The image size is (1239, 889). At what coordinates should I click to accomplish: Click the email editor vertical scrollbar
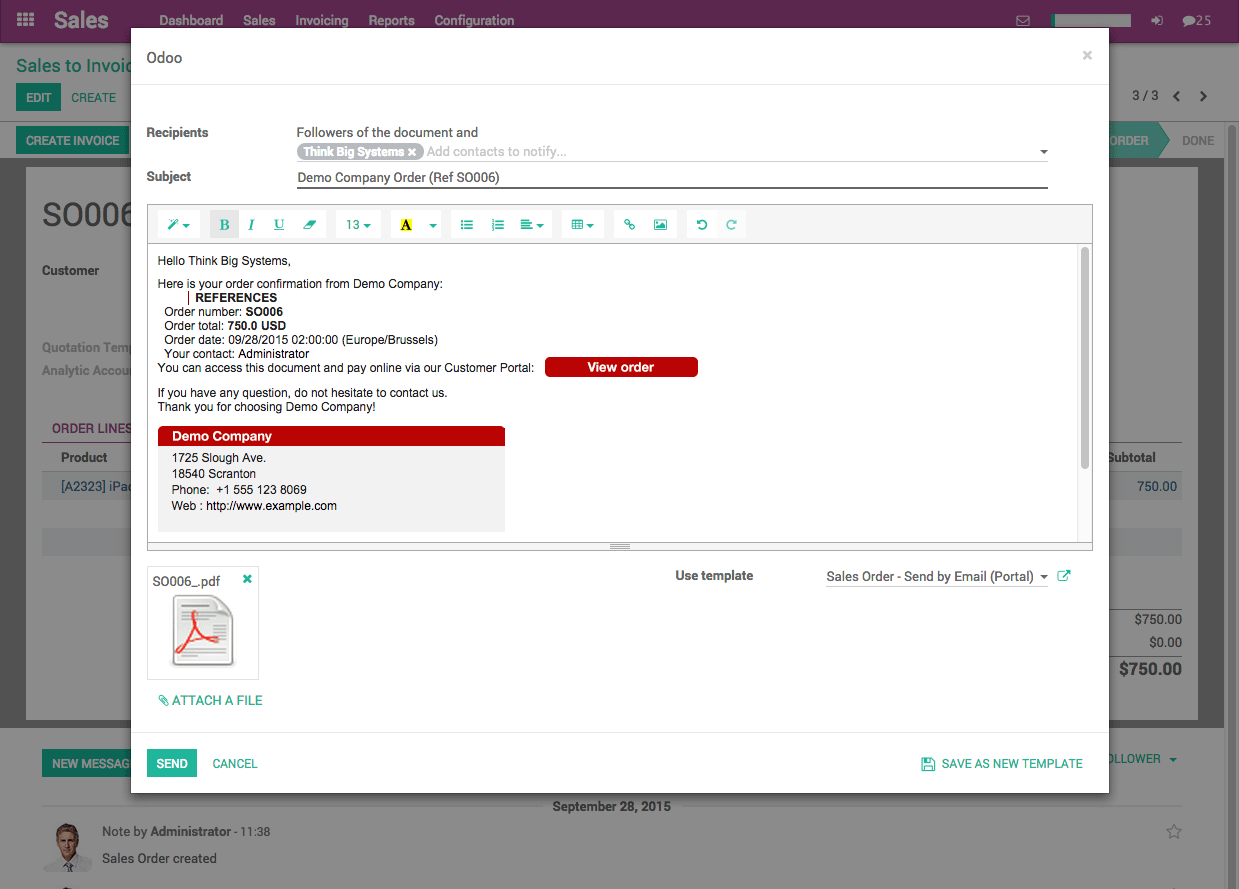(1085, 358)
